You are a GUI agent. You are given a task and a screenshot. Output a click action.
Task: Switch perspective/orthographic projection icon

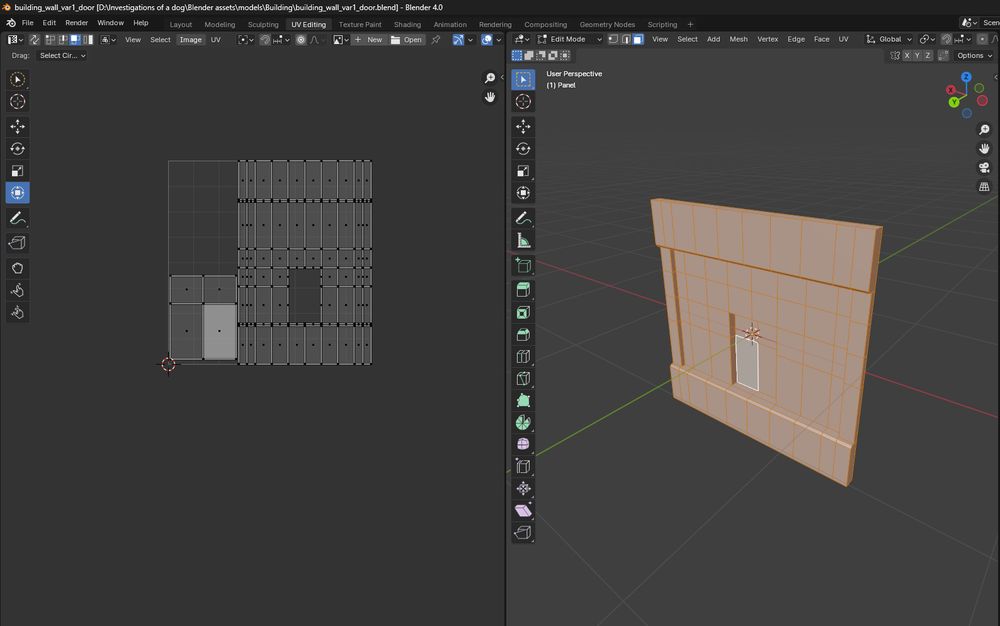[x=984, y=187]
